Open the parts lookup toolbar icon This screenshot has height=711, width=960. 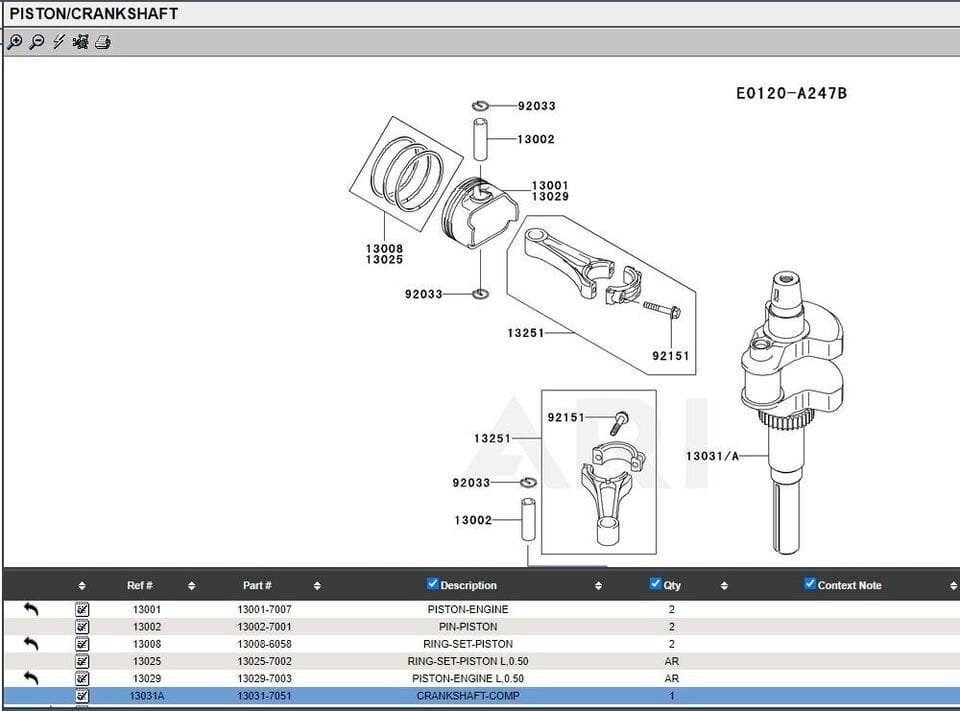click(x=79, y=43)
